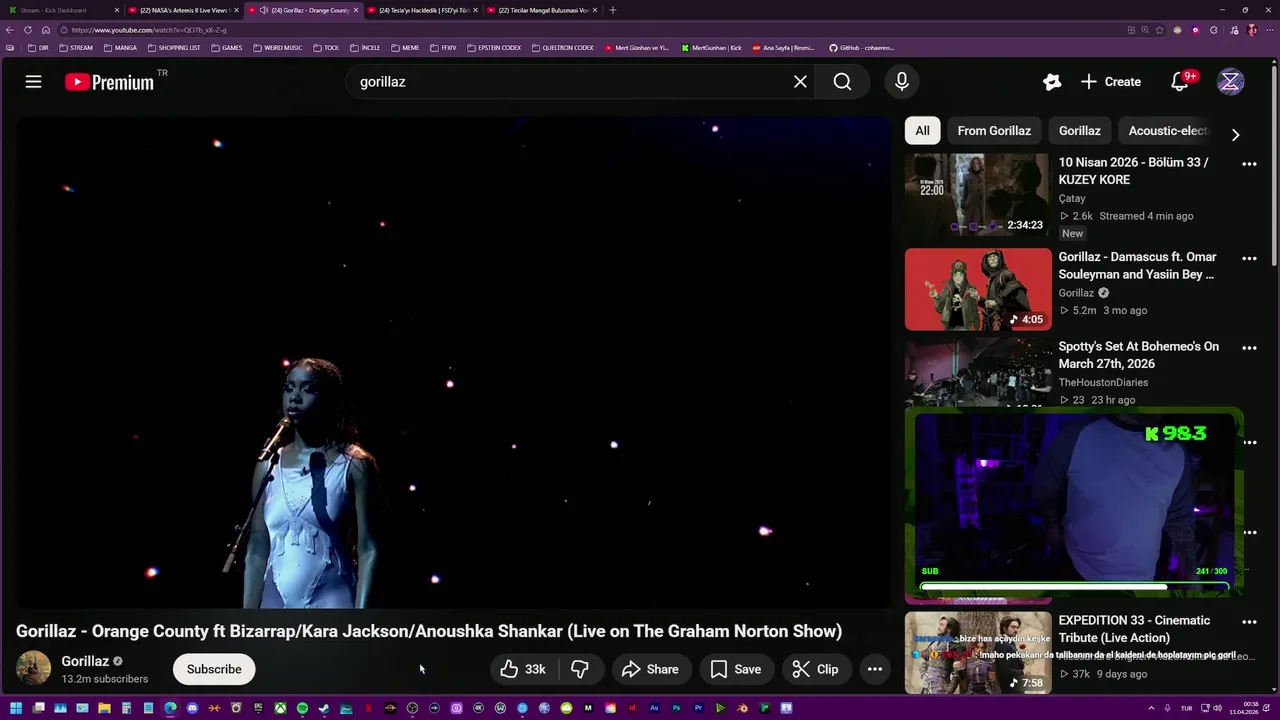Click the magnifier search button
Image resolution: width=1280 pixels, height=720 pixels.
(842, 82)
